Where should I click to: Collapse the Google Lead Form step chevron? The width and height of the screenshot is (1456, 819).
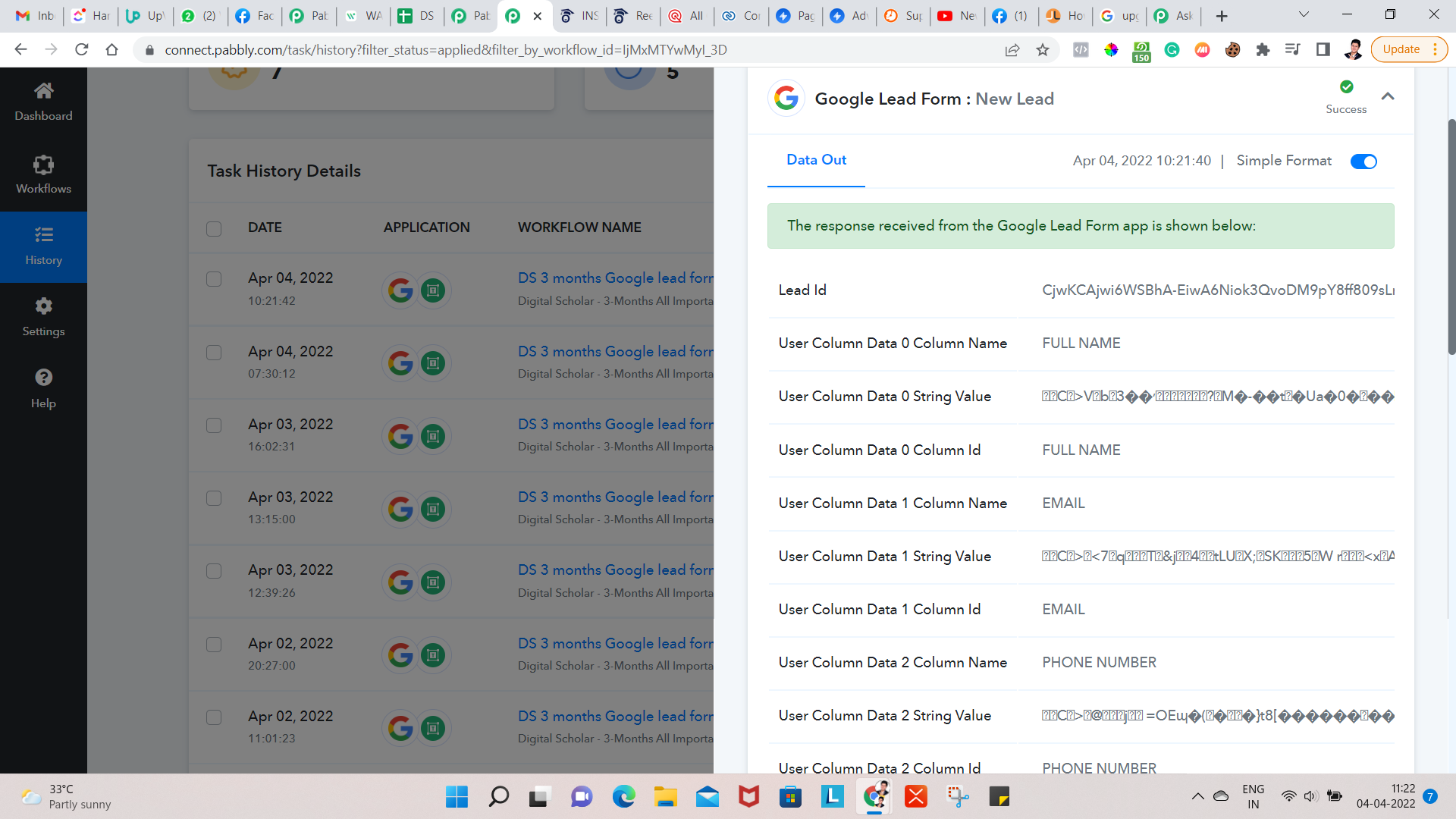click(1388, 96)
